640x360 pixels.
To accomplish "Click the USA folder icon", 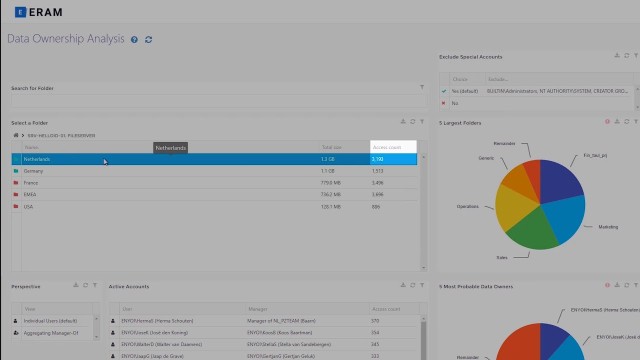I will click(x=16, y=207).
